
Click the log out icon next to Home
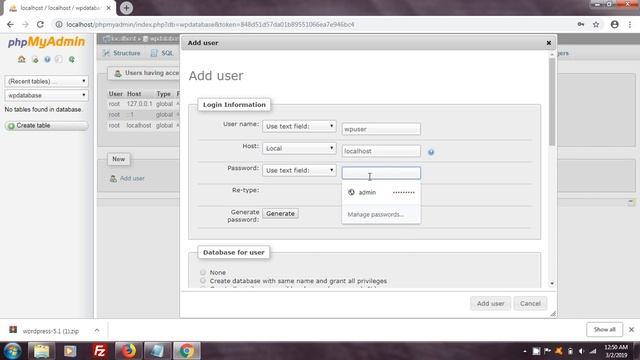click(x=35, y=60)
